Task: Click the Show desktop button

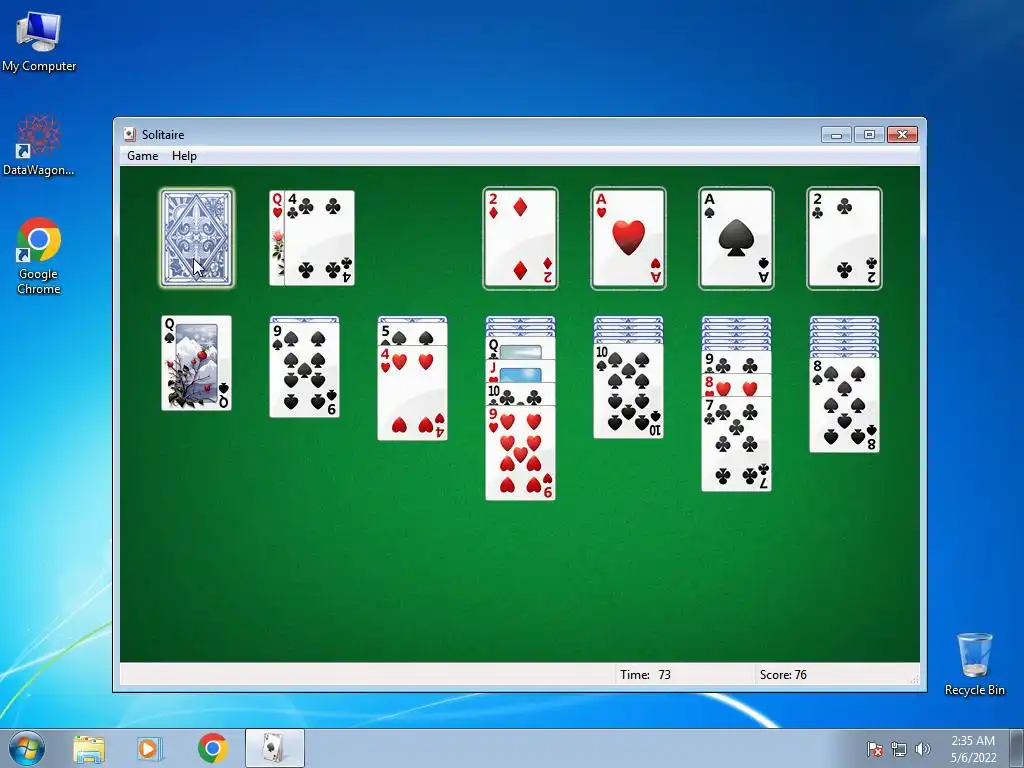Action: coord(1017,748)
